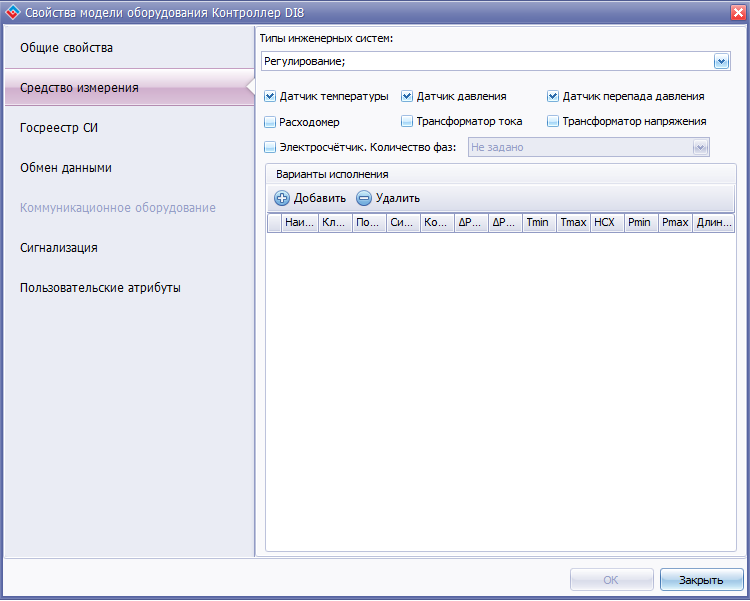Uncheck Датчик температуры checkbox
The image size is (750, 601).
(270, 96)
